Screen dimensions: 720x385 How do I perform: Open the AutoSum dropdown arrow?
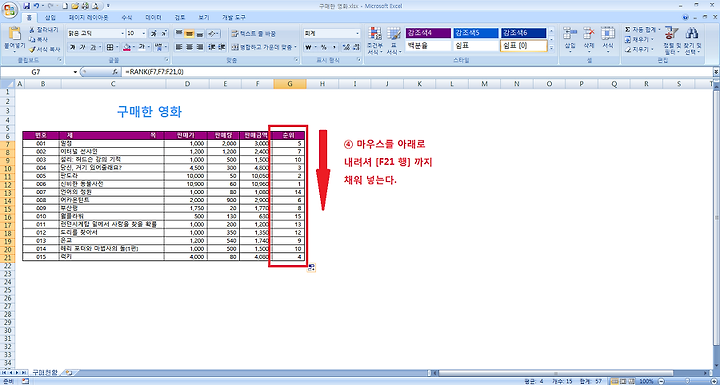click(x=659, y=29)
